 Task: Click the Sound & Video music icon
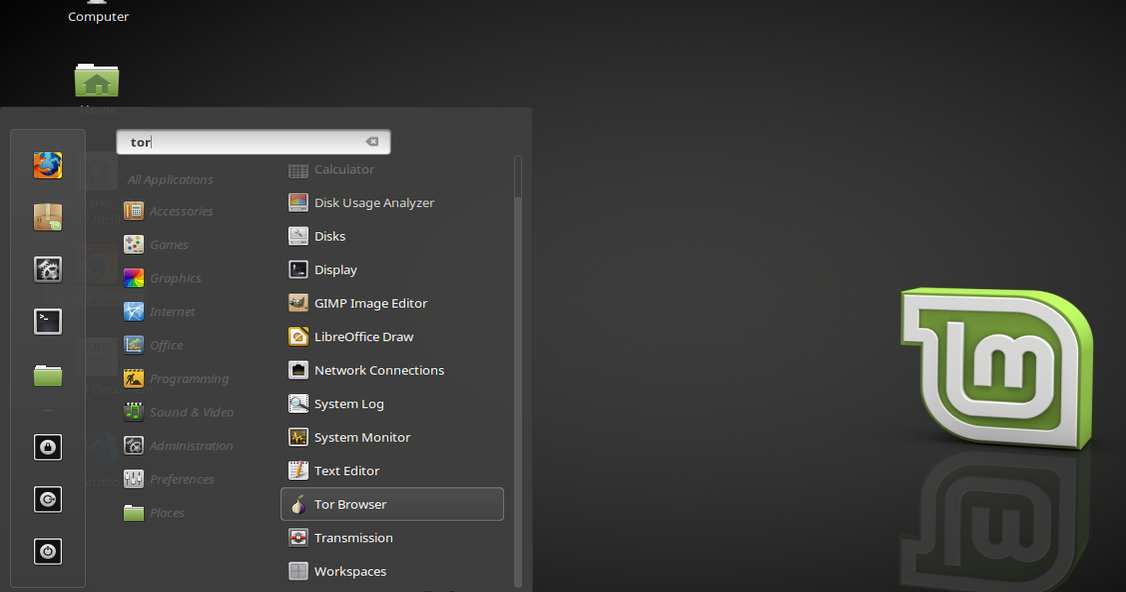point(134,412)
